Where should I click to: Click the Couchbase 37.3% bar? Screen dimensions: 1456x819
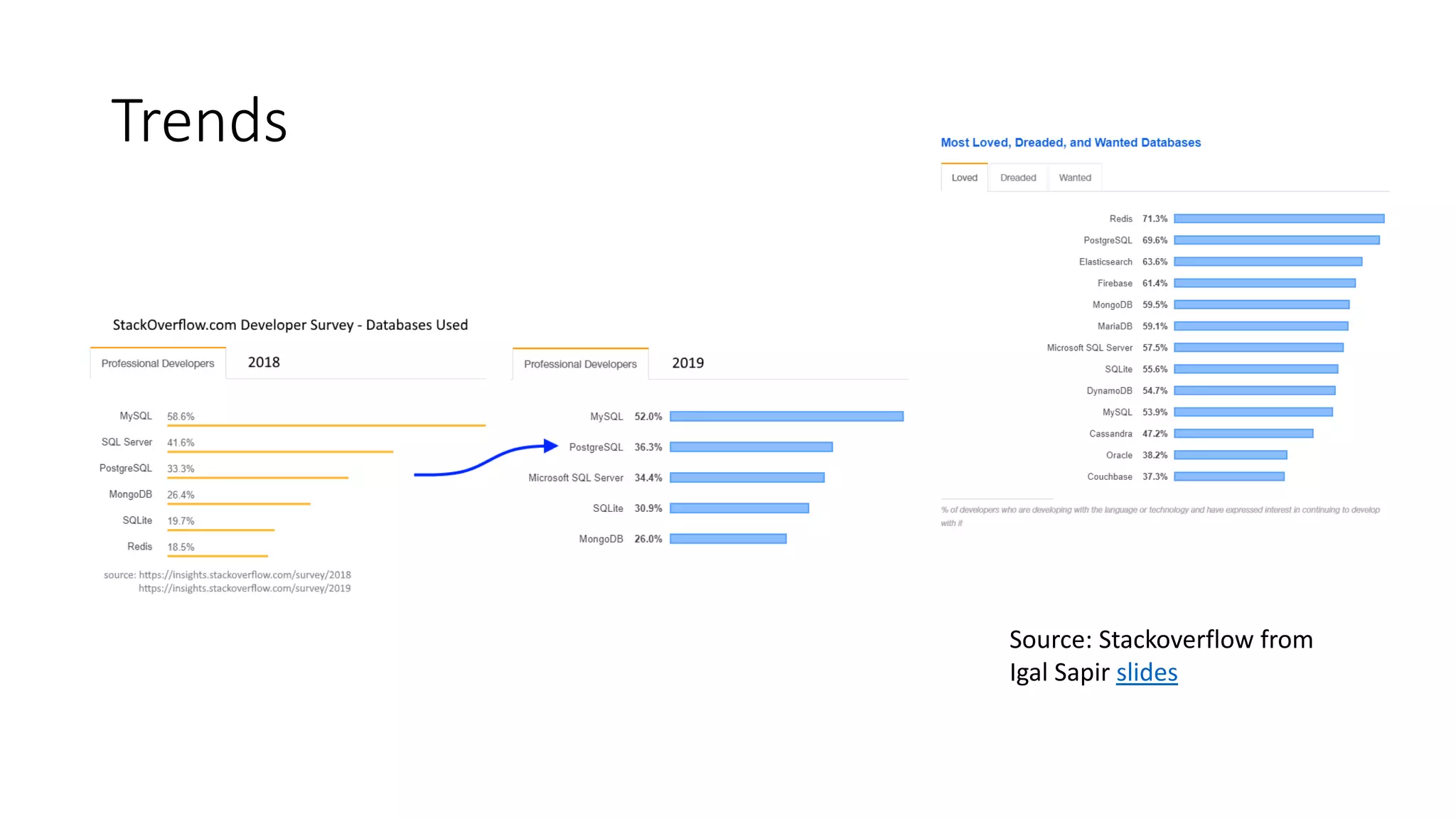click(1228, 476)
